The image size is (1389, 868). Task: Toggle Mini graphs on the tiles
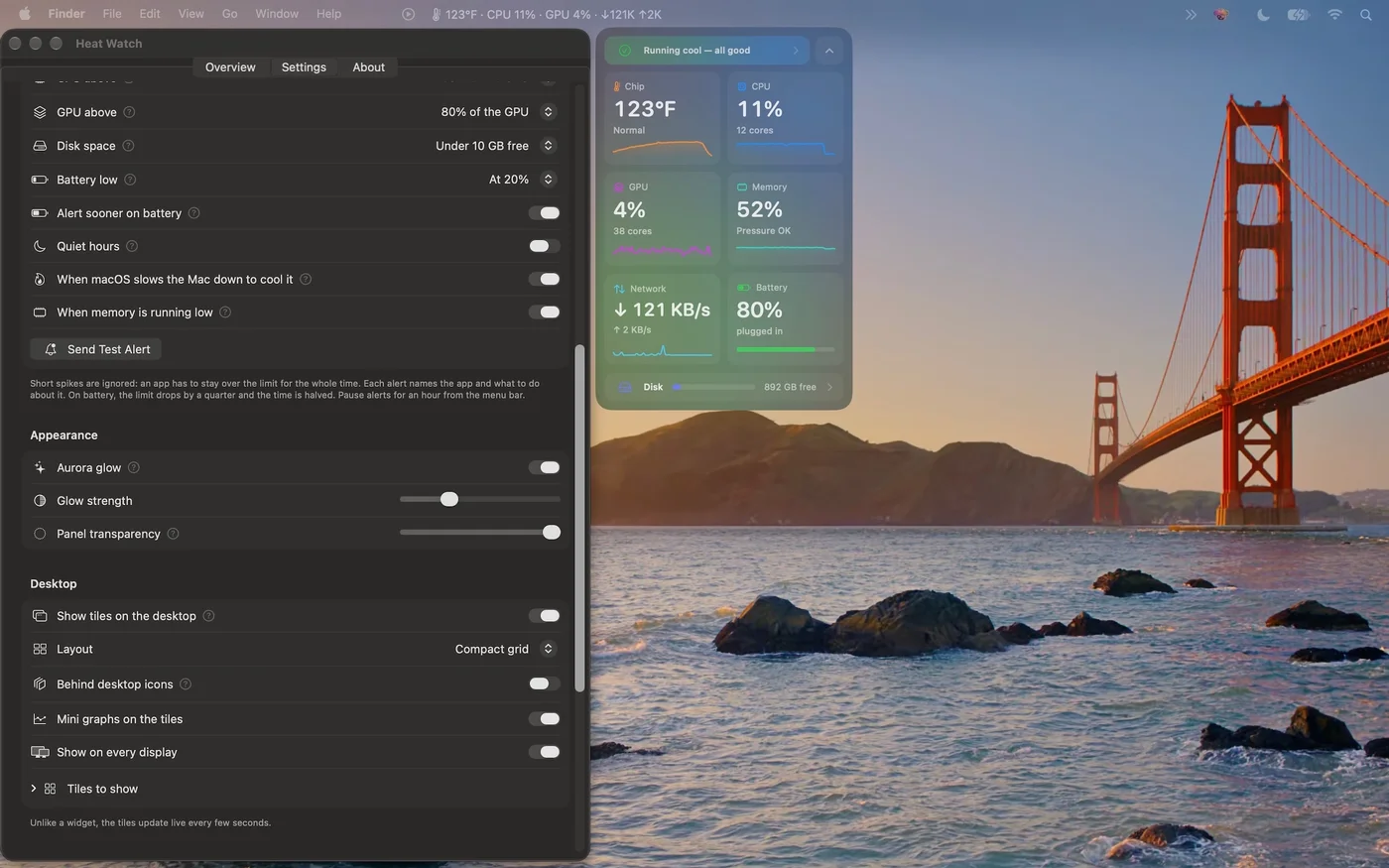pyautogui.click(x=544, y=719)
